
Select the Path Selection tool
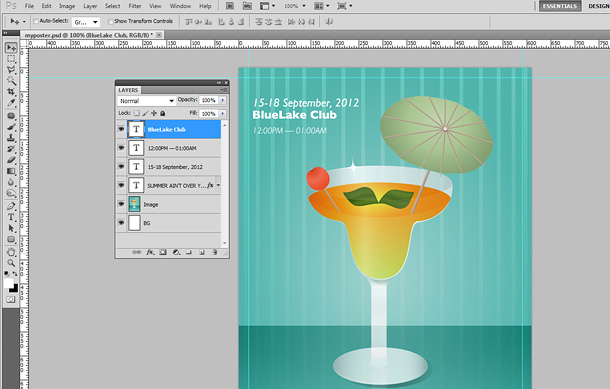click(11, 228)
